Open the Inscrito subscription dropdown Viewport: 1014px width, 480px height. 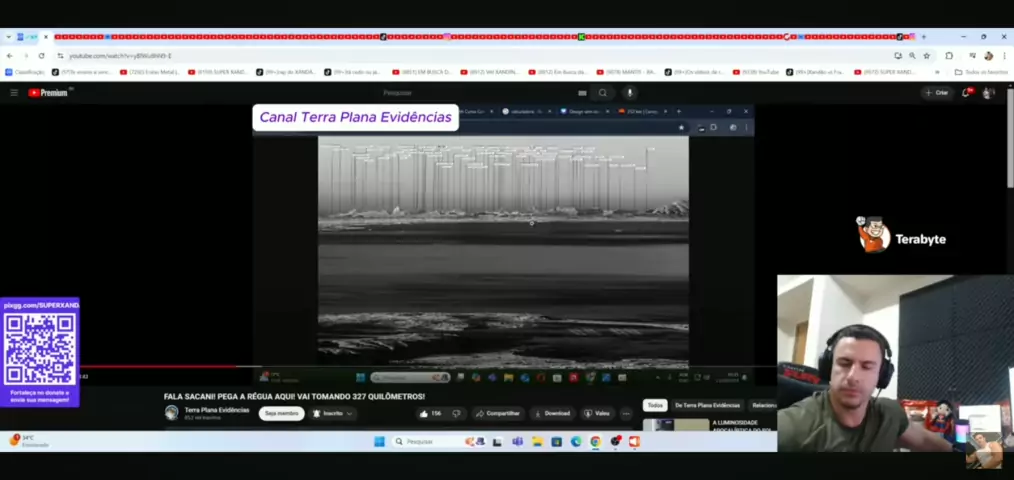[x=332, y=413]
